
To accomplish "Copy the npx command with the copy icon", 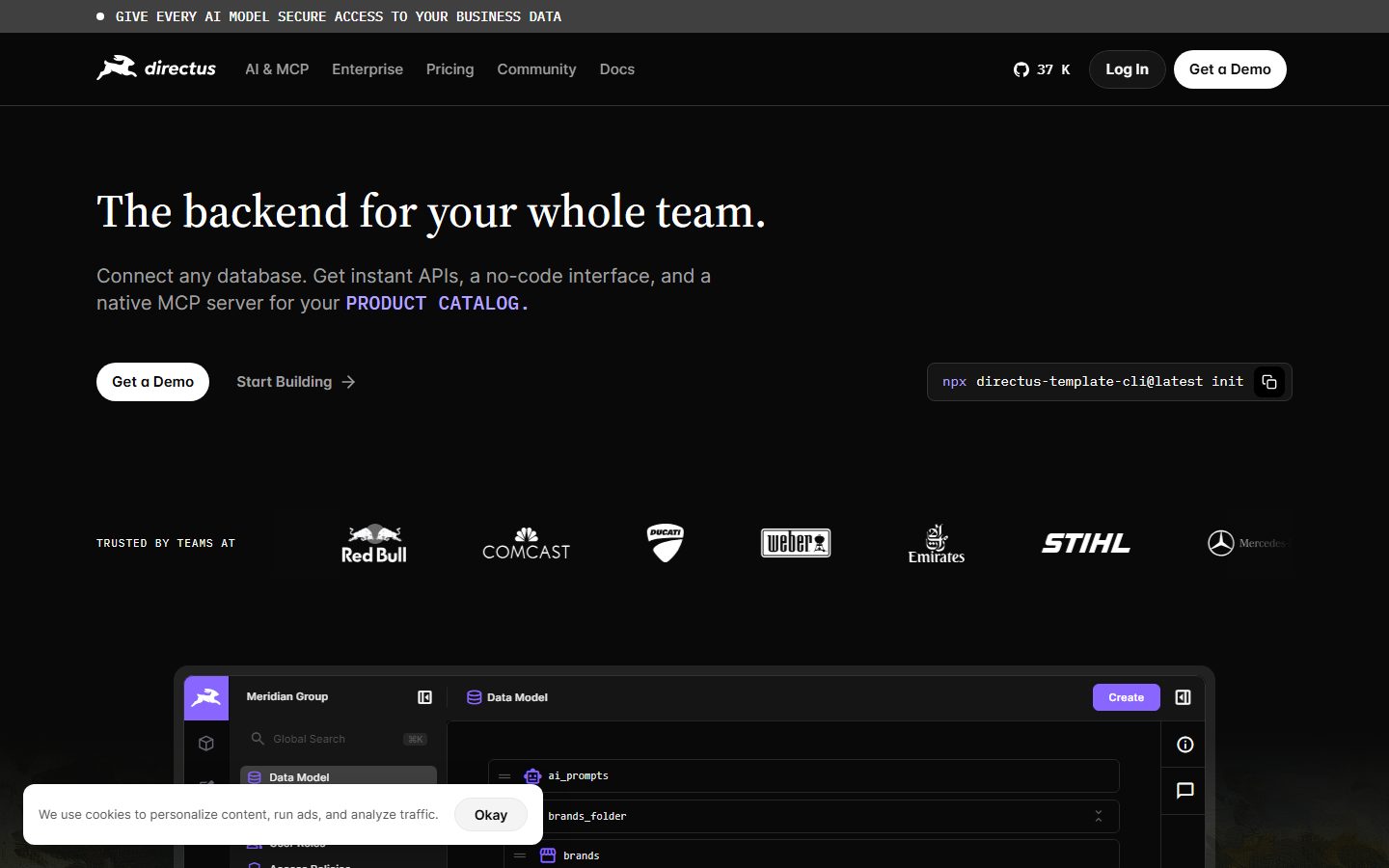I will click(1269, 382).
